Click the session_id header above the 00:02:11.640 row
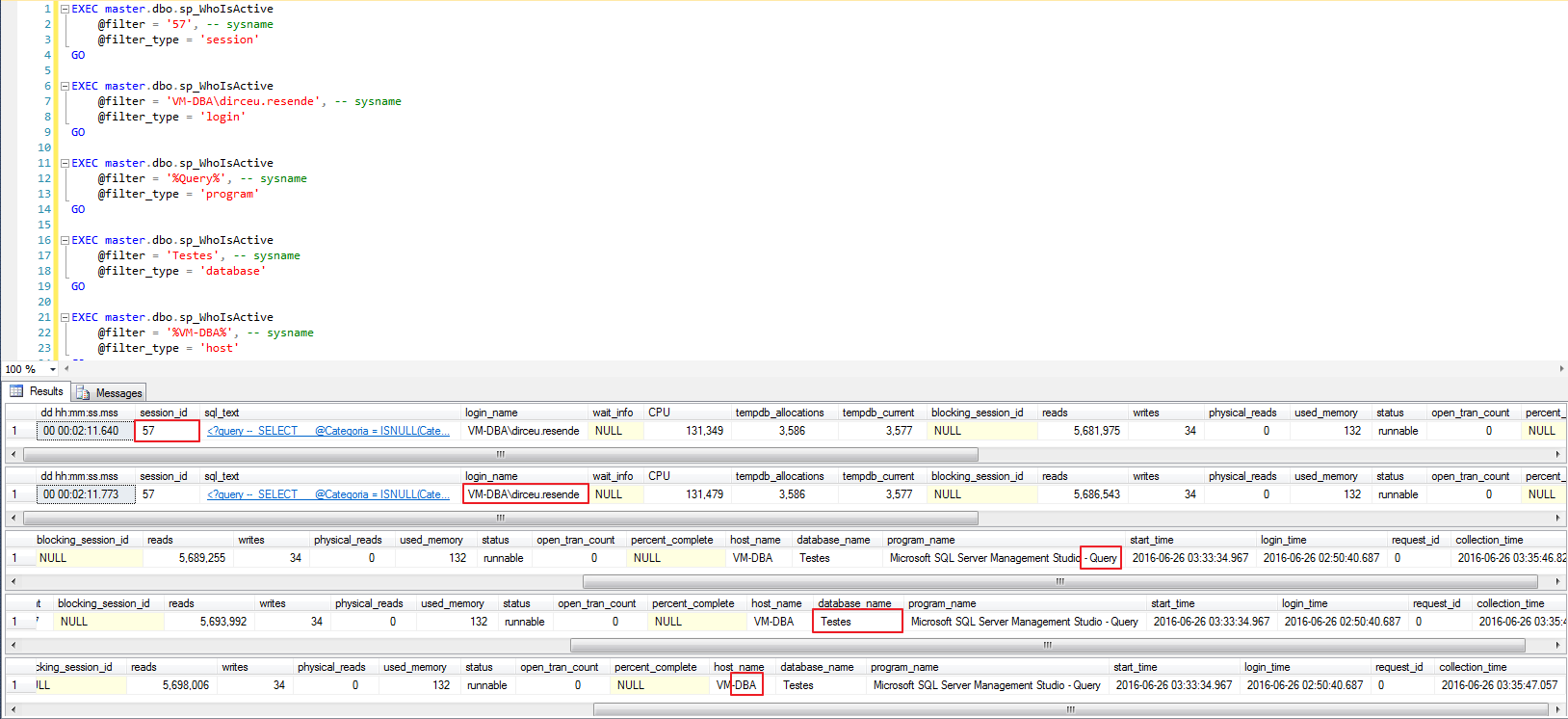Screen dimensions: 1568x719 (x=168, y=413)
